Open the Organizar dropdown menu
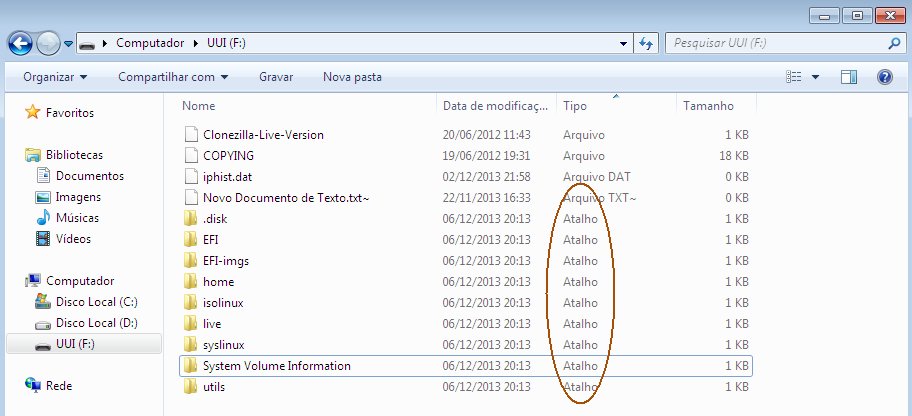The height and width of the screenshot is (416, 912). [56, 77]
